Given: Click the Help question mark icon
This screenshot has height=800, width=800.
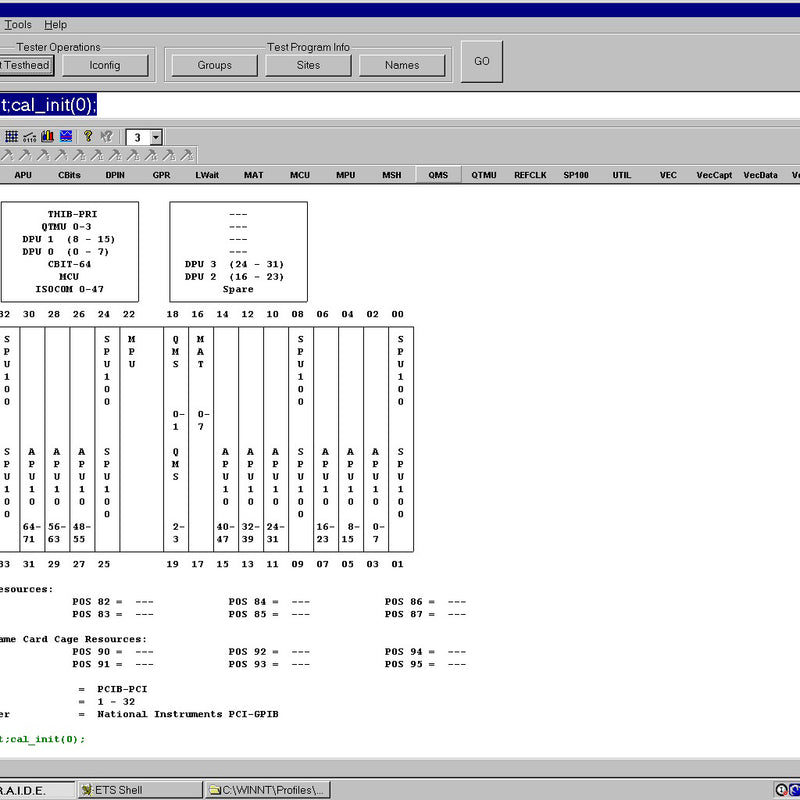Looking at the screenshot, I should [x=88, y=137].
